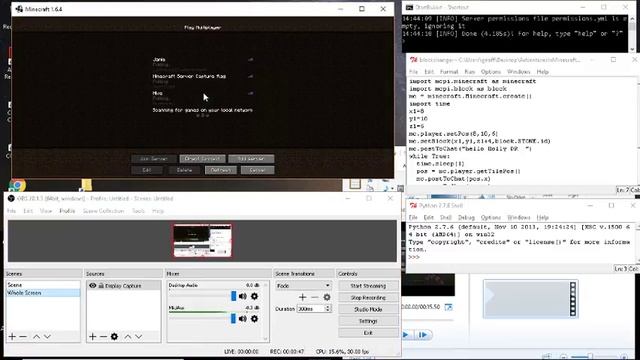The image size is (640, 360).
Task: Click Studio Mode in OBS Controls
Action: point(368,309)
